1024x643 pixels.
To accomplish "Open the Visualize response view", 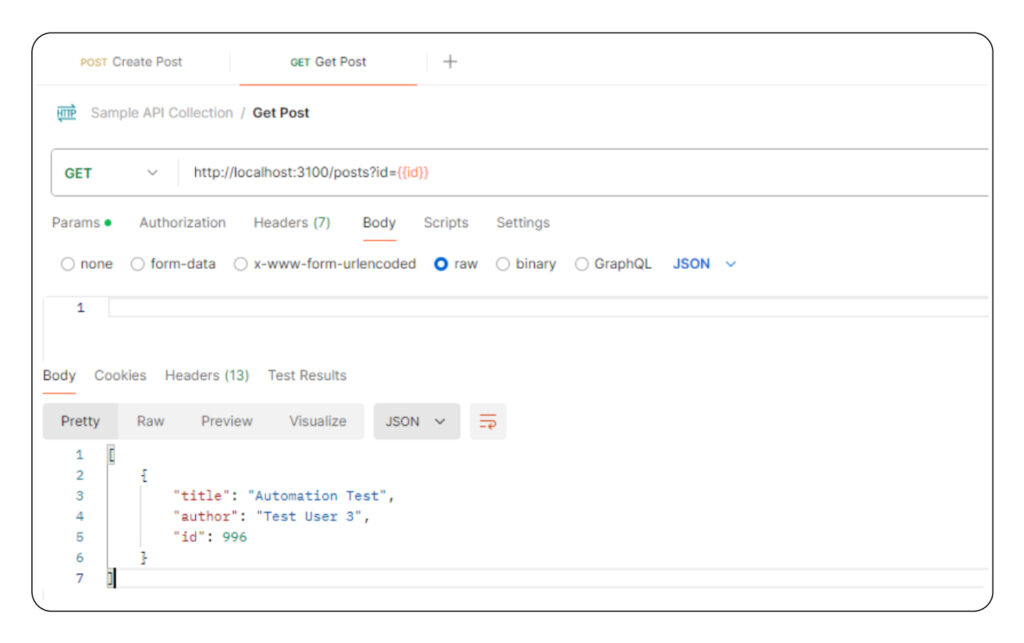I will click(x=318, y=422).
